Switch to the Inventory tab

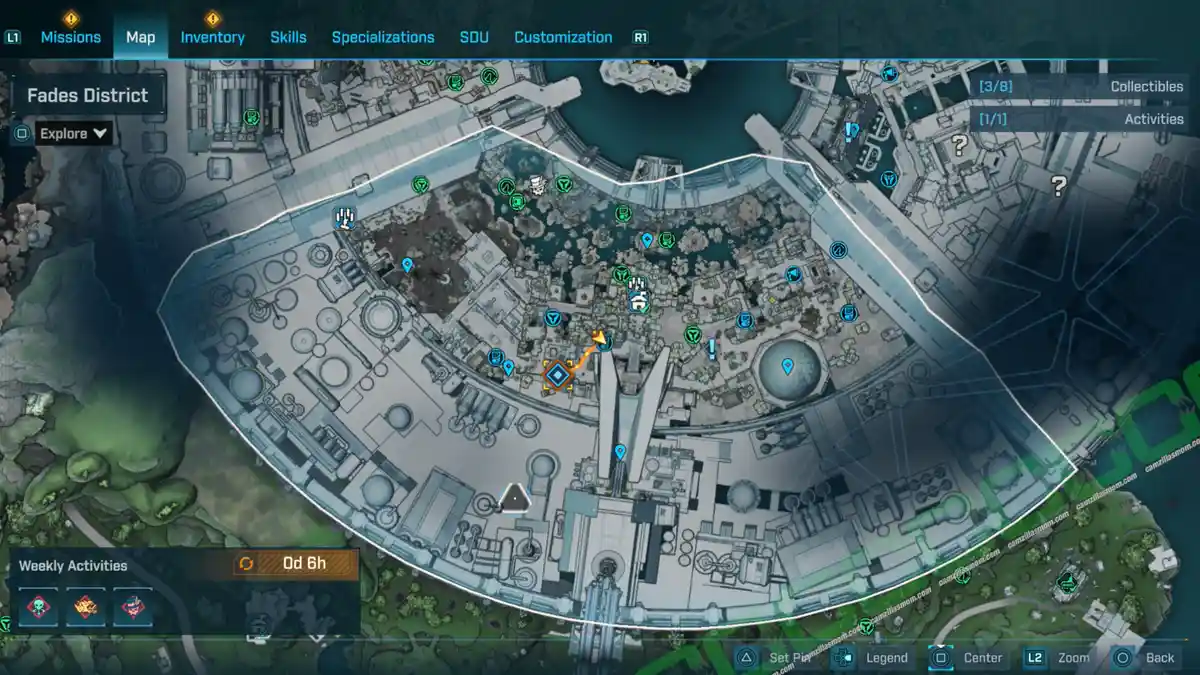(x=212, y=36)
